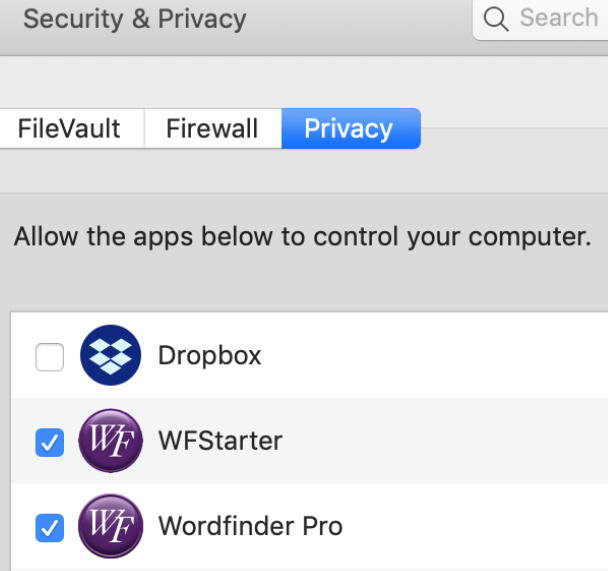Switch to the FileVault tab

tap(69, 128)
